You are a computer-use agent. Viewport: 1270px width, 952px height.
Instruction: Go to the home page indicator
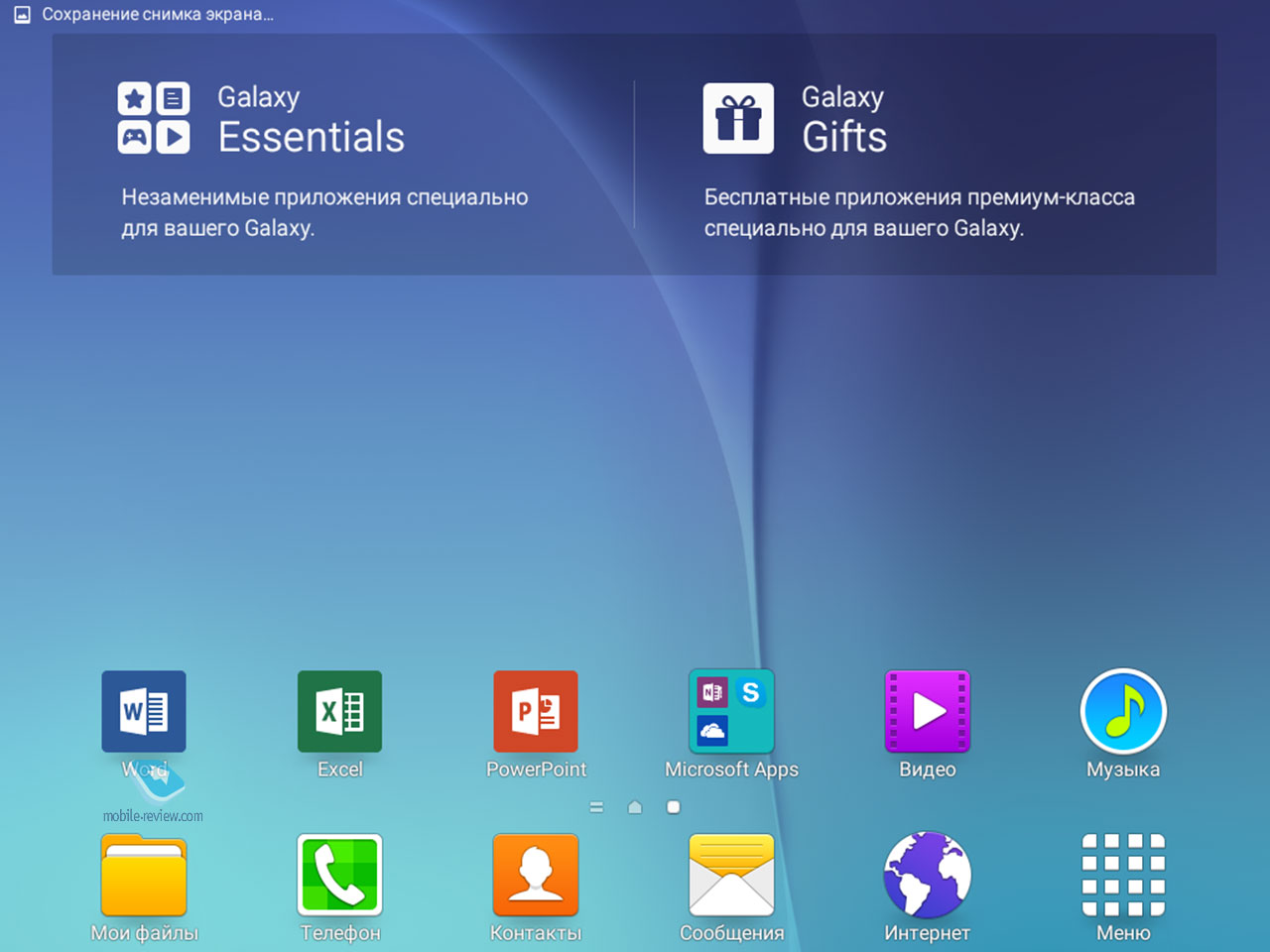coord(635,807)
